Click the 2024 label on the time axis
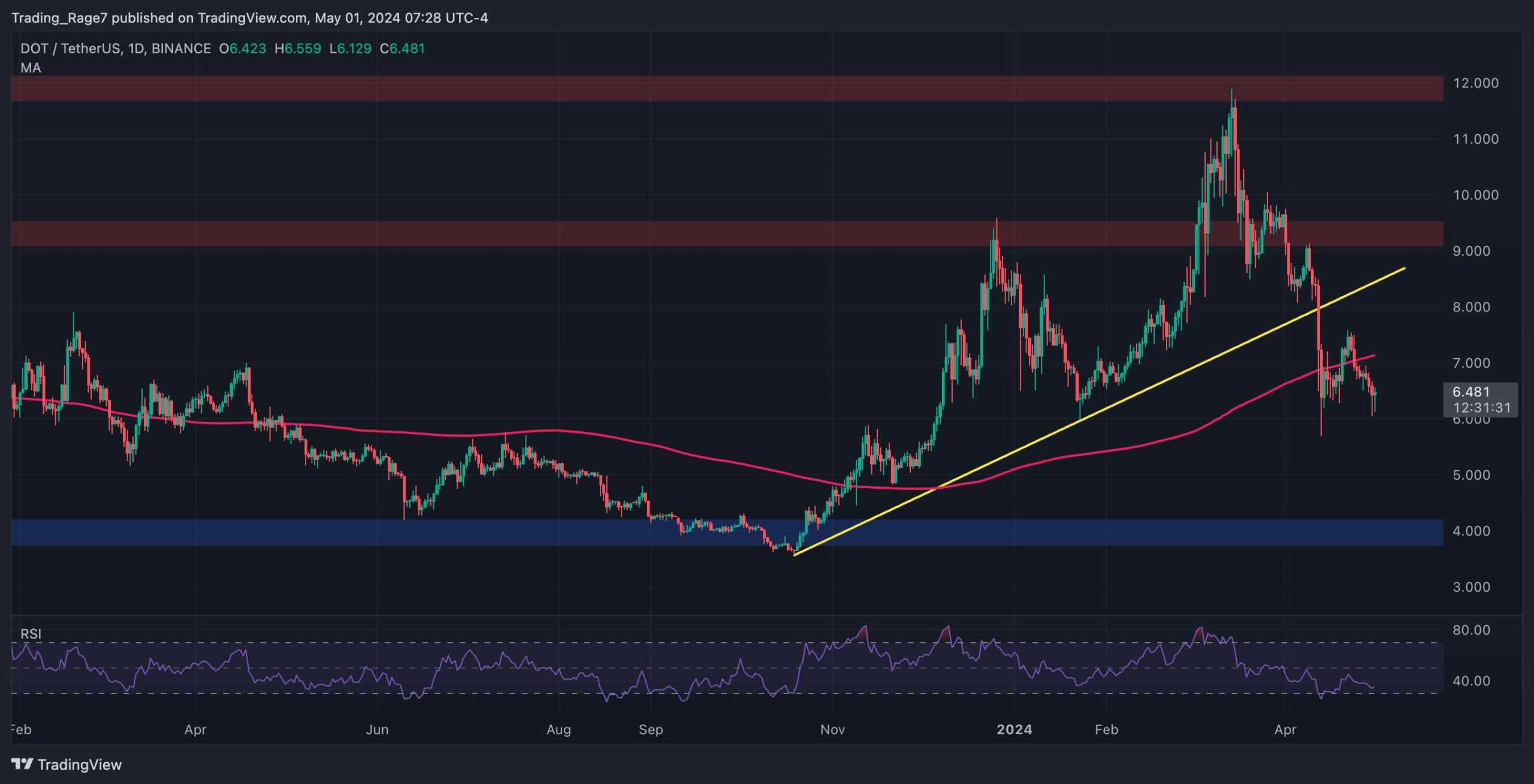Image resolution: width=1534 pixels, height=784 pixels. pyautogui.click(x=1014, y=729)
